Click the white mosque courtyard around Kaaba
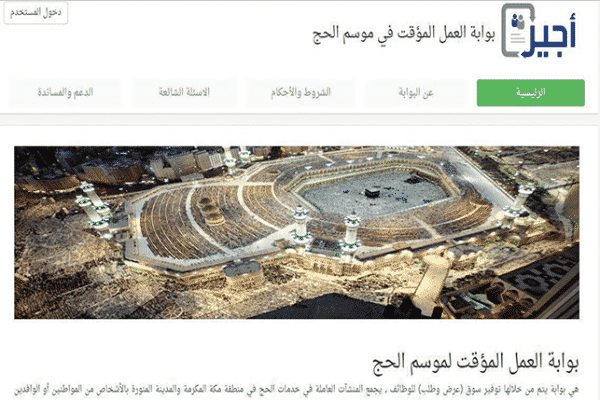The width and height of the screenshot is (600, 400). point(375,195)
